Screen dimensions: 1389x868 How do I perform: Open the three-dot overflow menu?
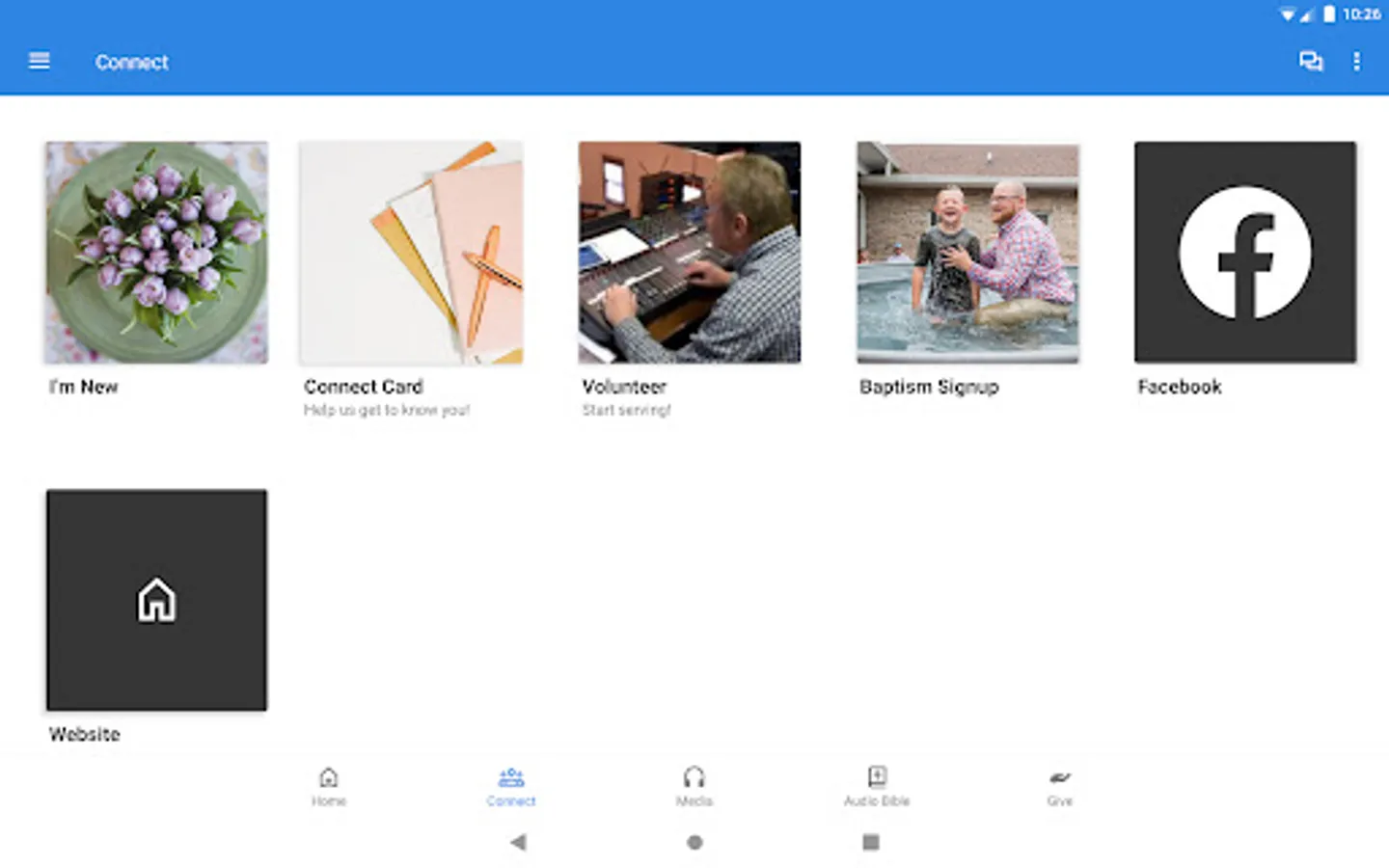[x=1356, y=62]
